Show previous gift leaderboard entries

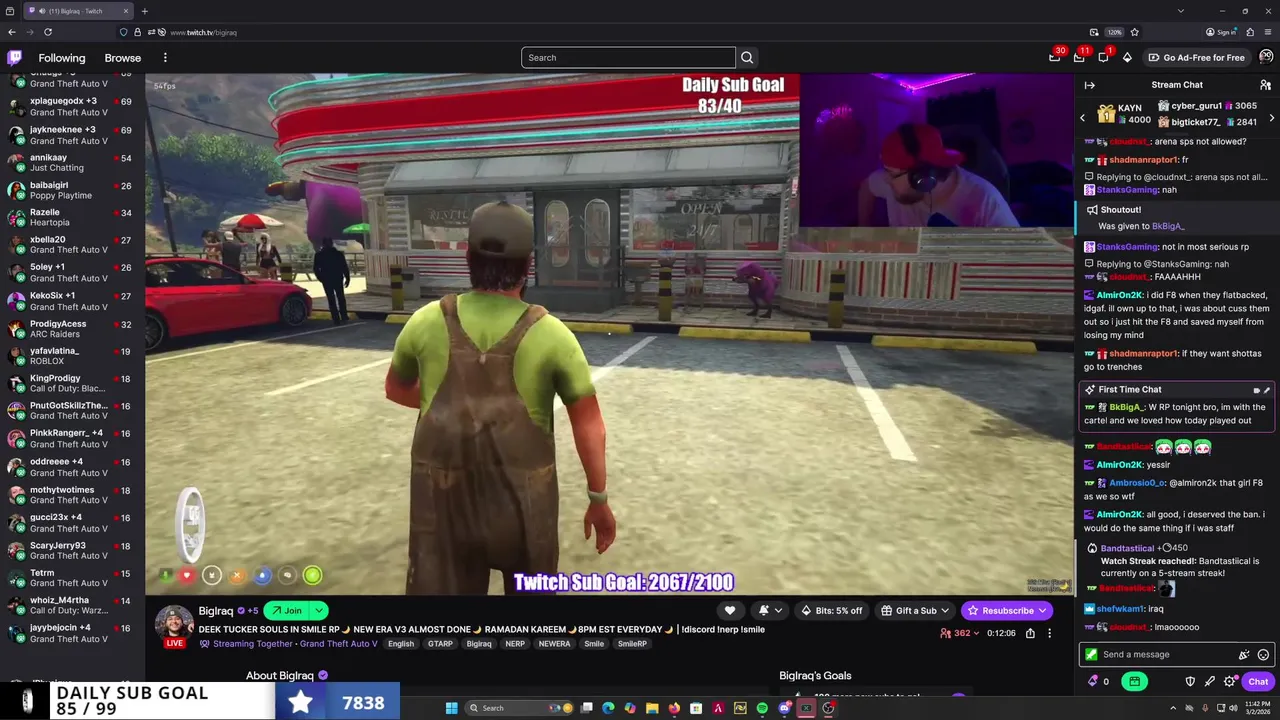(1082, 118)
